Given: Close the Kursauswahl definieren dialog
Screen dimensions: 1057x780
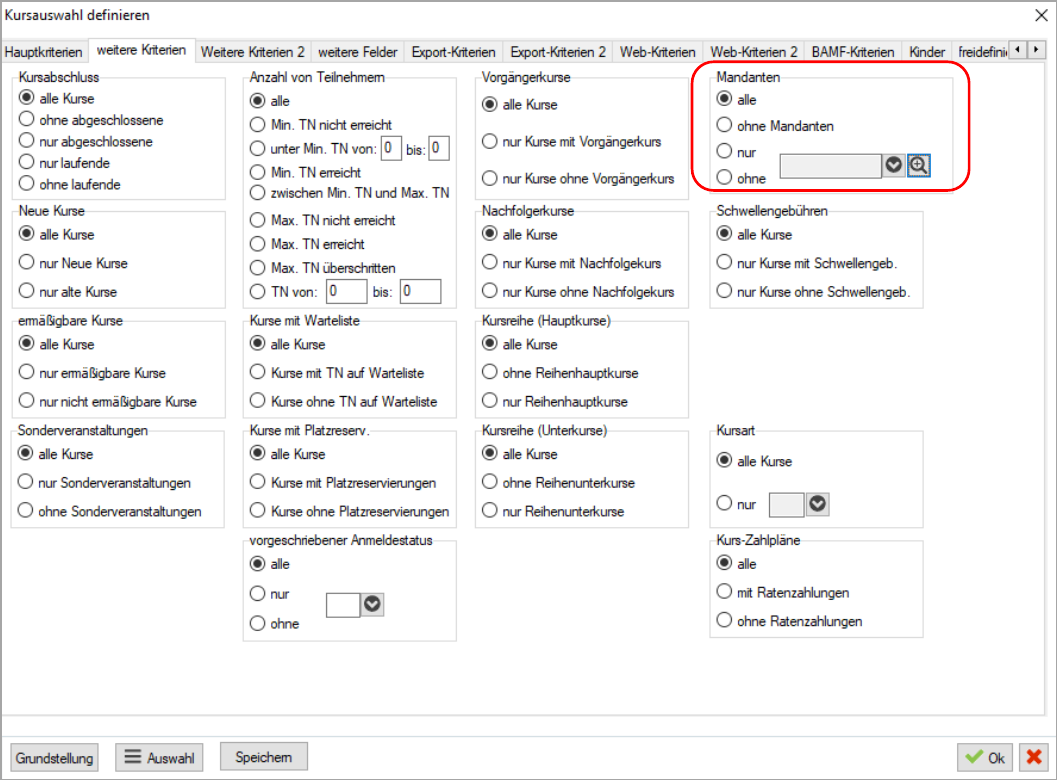Looking at the screenshot, I should coord(1041,16).
